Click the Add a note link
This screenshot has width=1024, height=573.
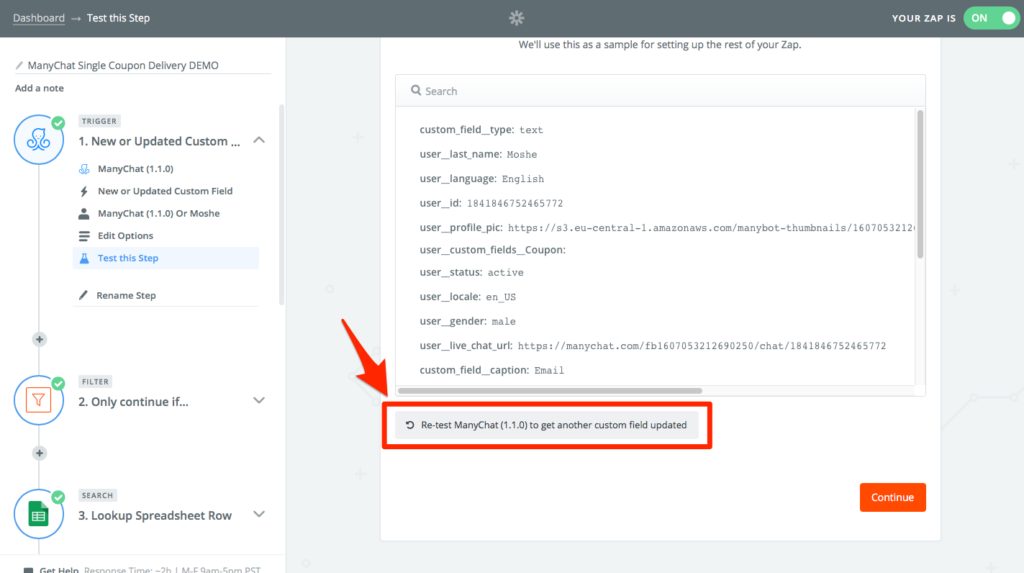click(39, 88)
